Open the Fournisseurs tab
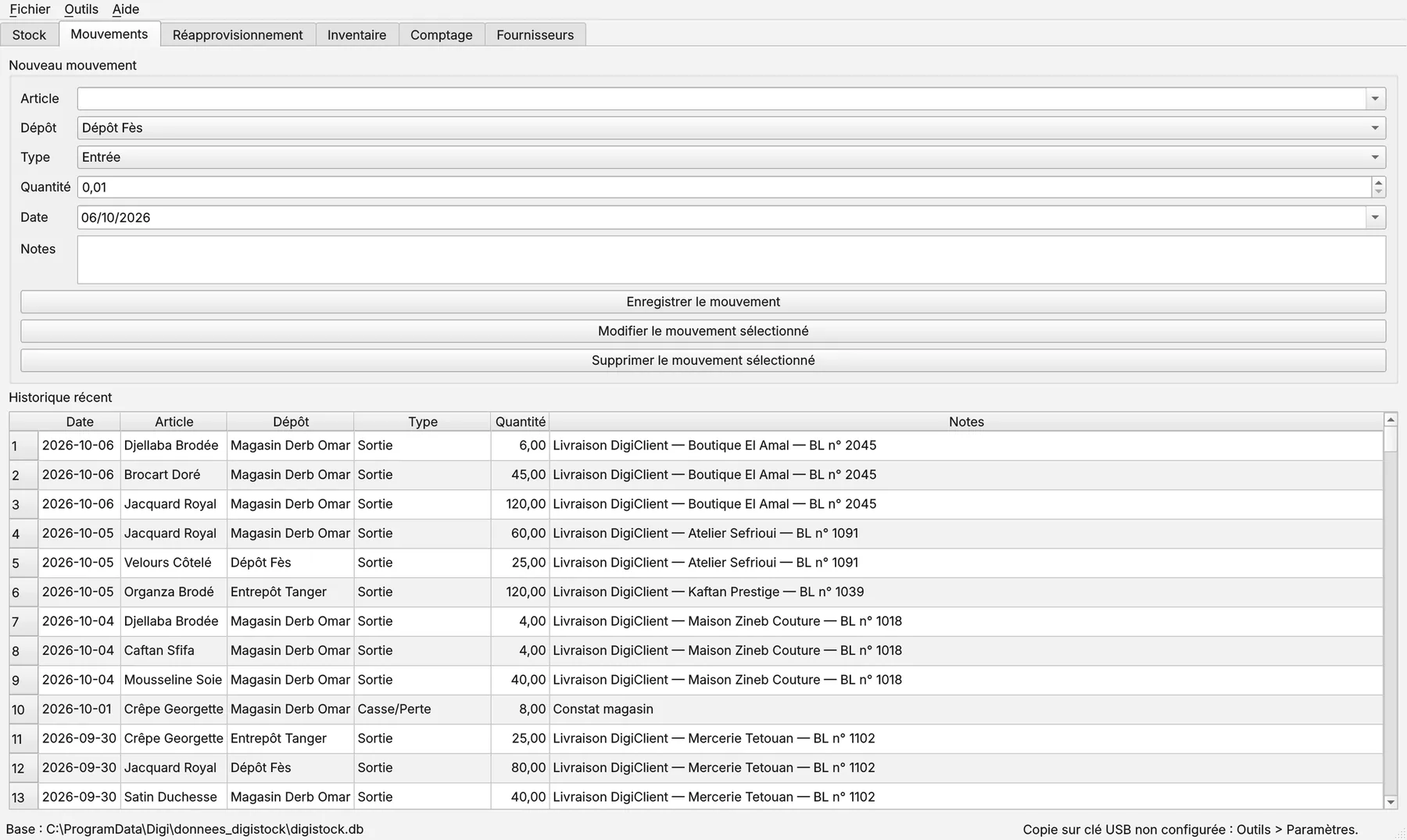 coord(535,35)
